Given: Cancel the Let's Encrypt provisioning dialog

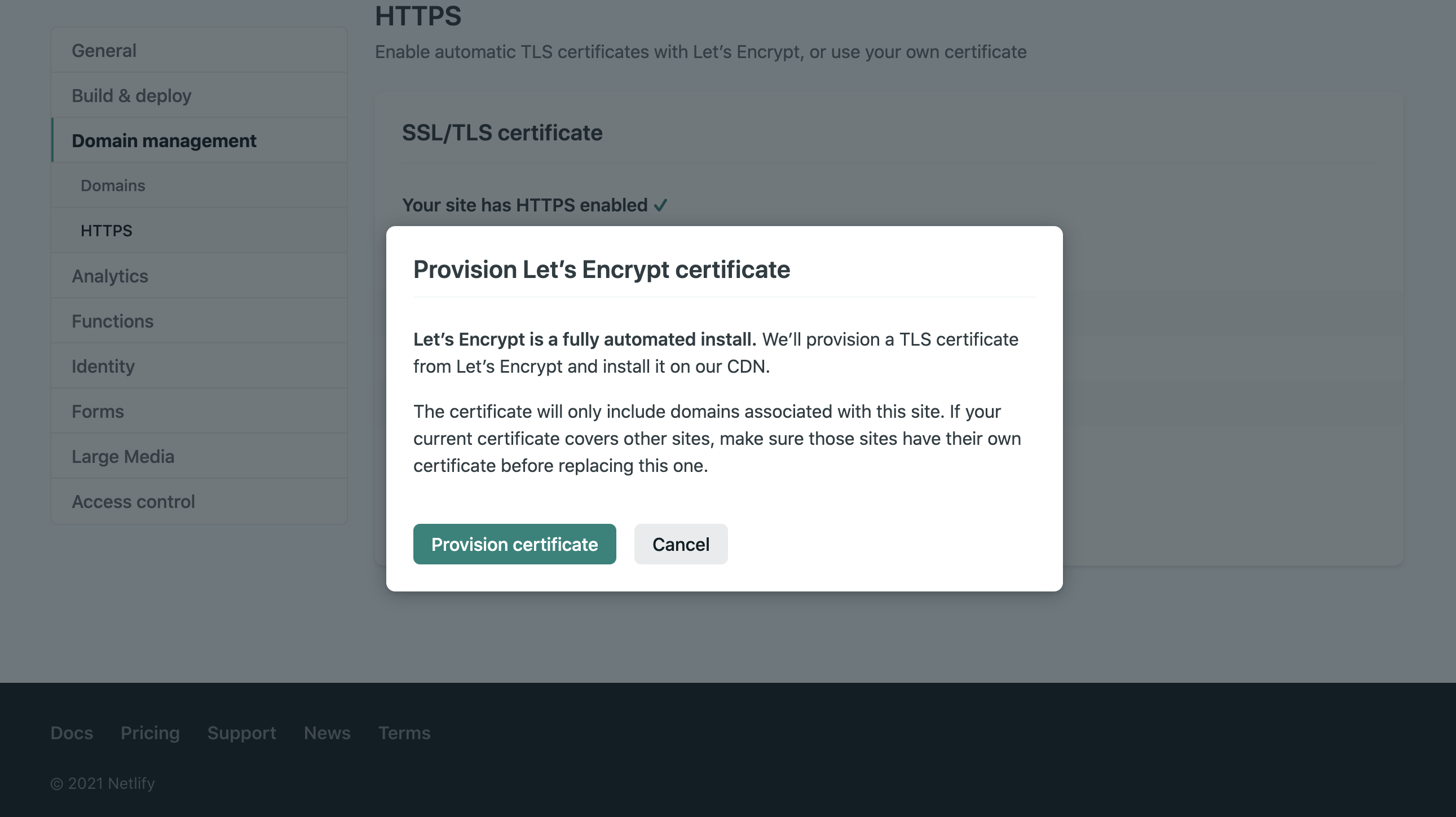Looking at the screenshot, I should pos(681,544).
